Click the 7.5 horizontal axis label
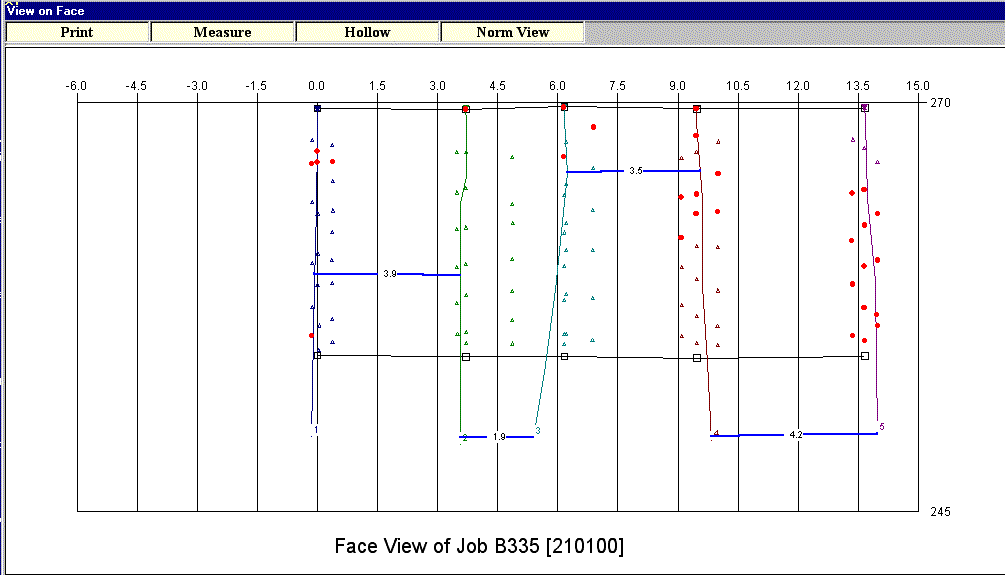Screen dimensions: 1005x575 tap(617, 86)
